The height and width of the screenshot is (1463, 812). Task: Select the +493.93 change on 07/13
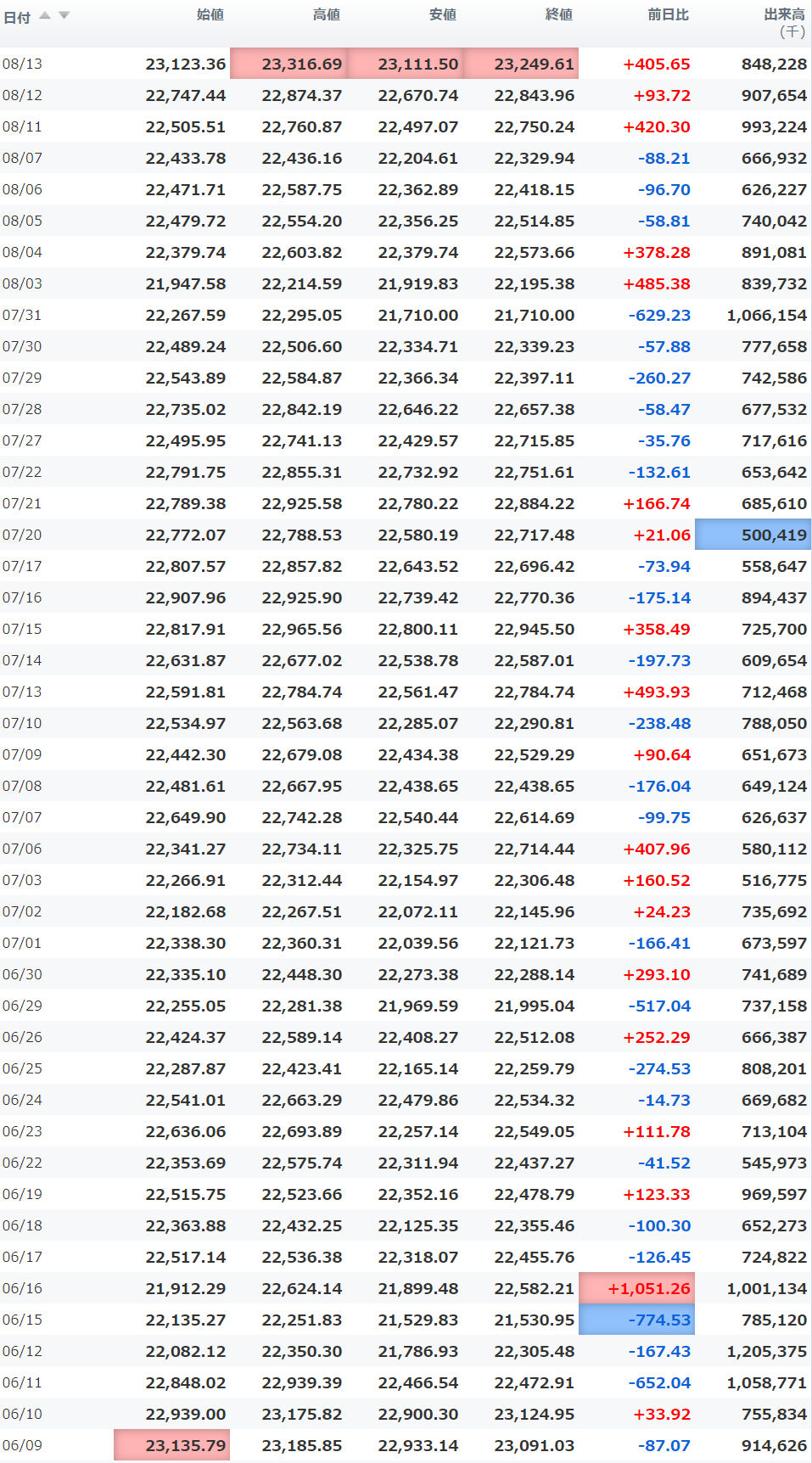point(657,692)
